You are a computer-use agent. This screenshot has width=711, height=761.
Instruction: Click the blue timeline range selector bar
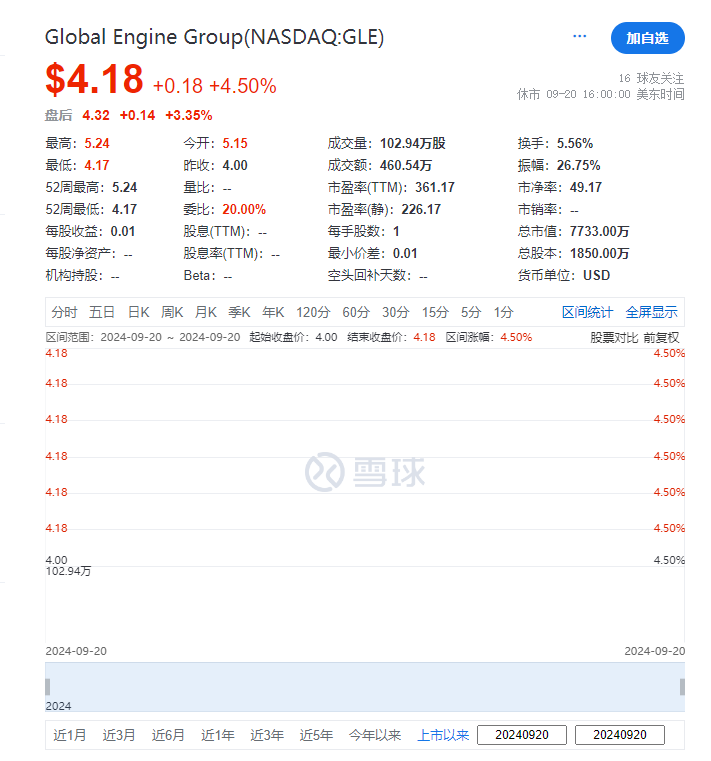(x=365, y=687)
